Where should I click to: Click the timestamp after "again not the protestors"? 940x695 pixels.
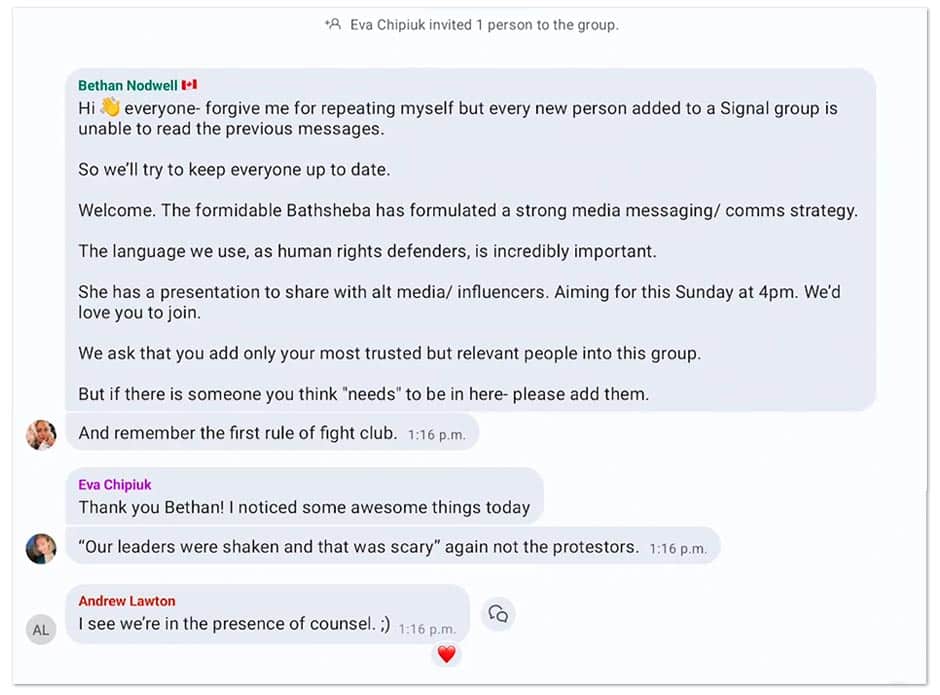[678, 549]
